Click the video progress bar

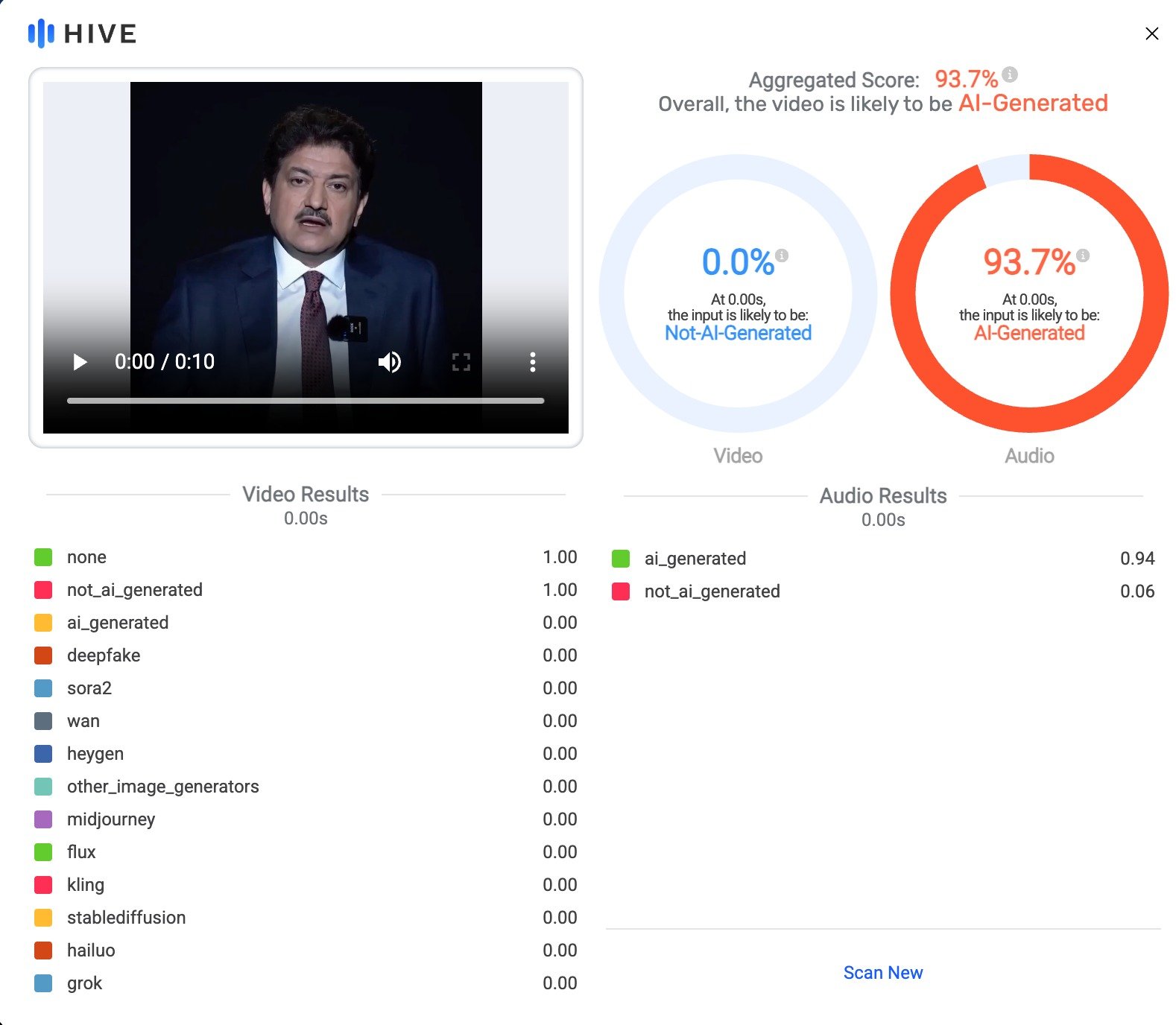coord(306,401)
